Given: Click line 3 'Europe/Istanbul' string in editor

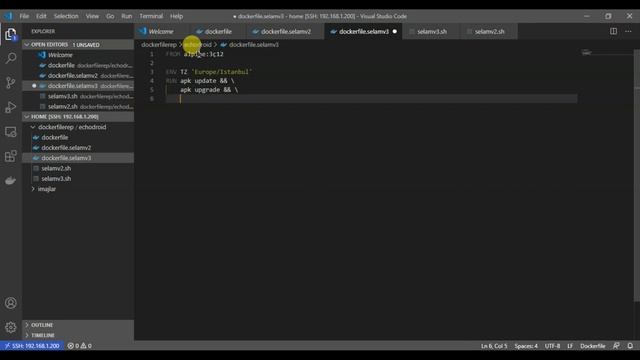Looking at the screenshot, I should pyautogui.click(x=222, y=72).
